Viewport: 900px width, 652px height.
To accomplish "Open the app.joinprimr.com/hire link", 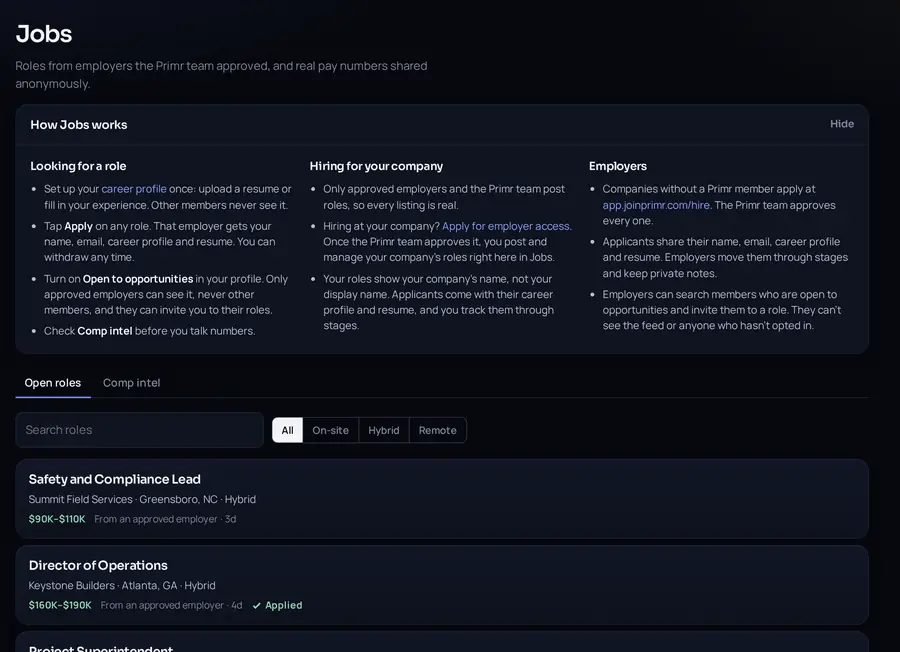I will [x=657, y=205].
